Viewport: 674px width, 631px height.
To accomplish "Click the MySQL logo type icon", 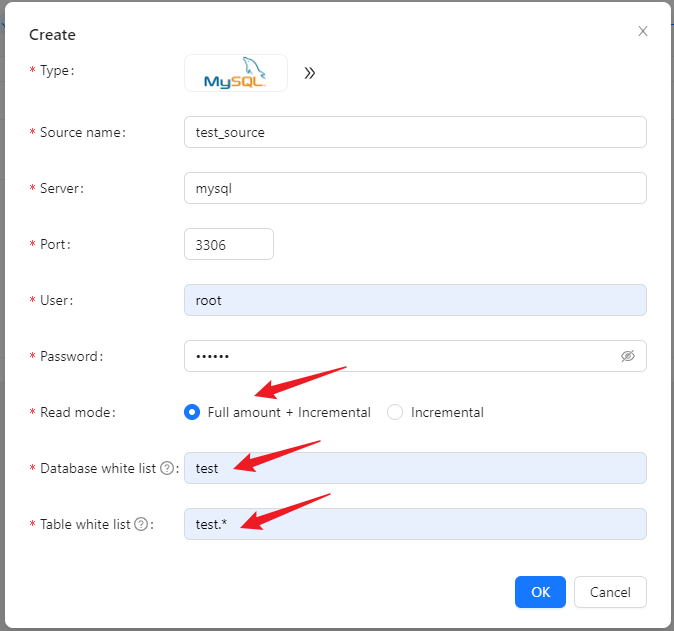I will pyautogui.click(x=235, y=73).
